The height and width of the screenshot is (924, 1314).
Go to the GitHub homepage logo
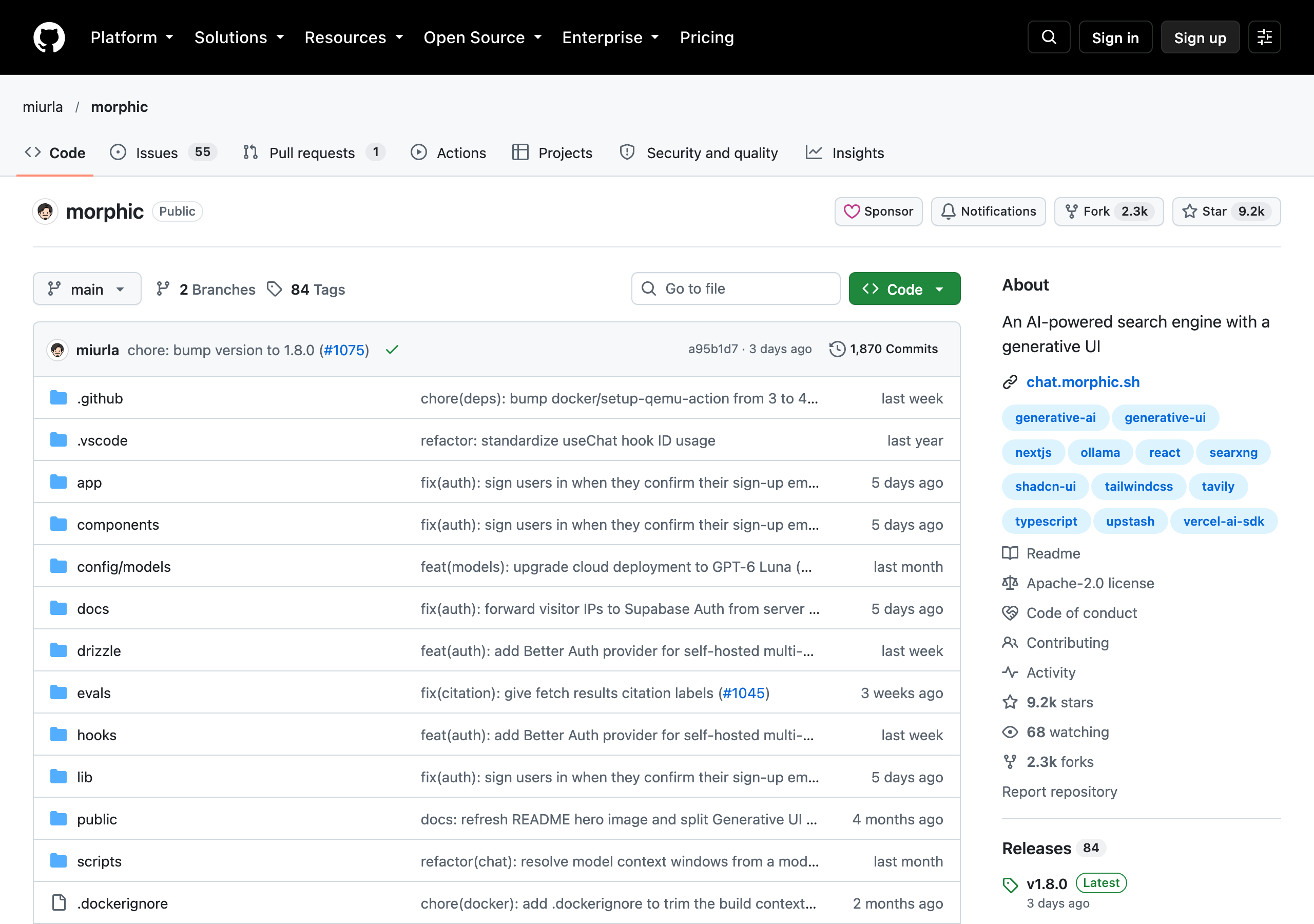[49, 37]
